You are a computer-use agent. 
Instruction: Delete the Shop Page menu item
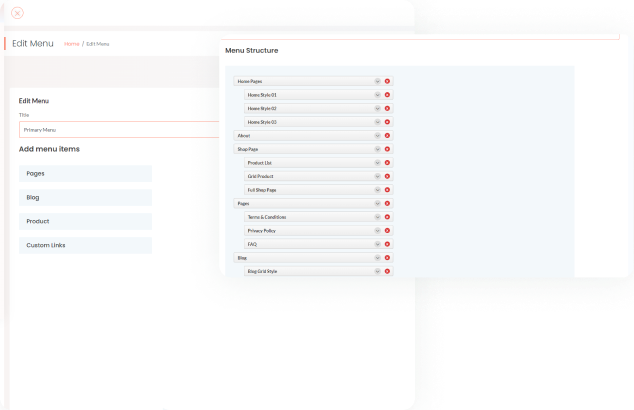click(x=387, y=149)
